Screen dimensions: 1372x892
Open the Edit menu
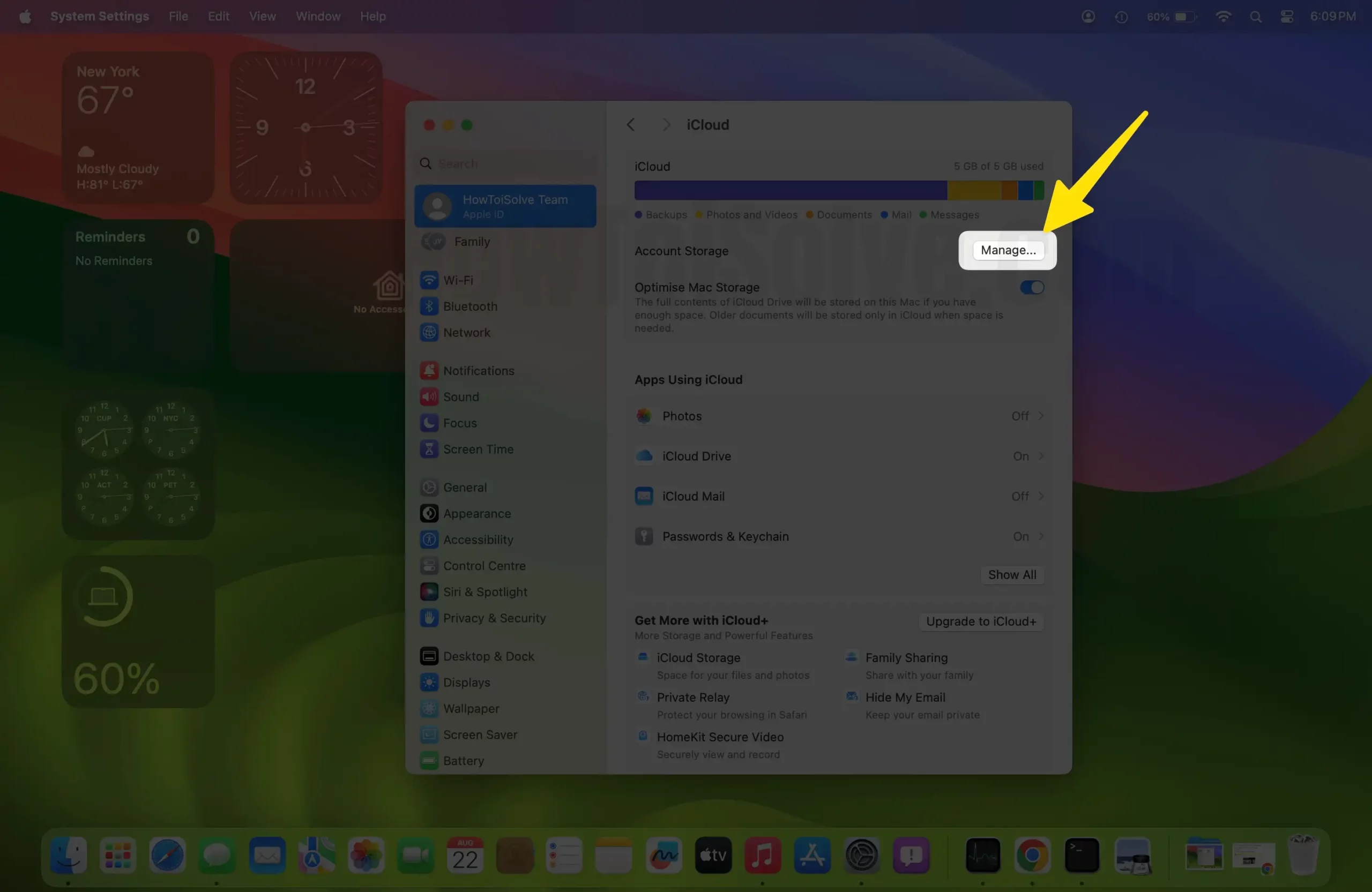(x=219, y=16)
